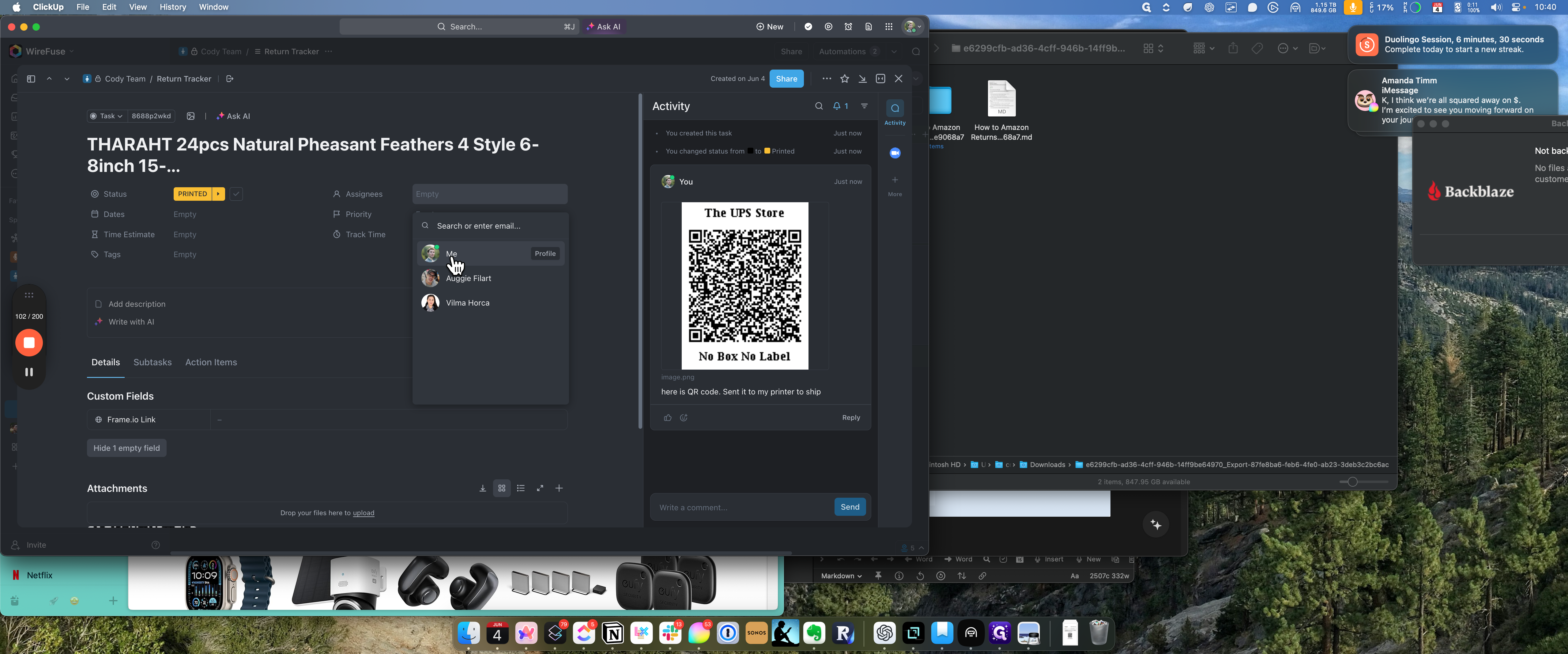Viewport: 1568px width, 654px height.
Task: Click Hide 1 empty field button
Action: click(126, 448)
